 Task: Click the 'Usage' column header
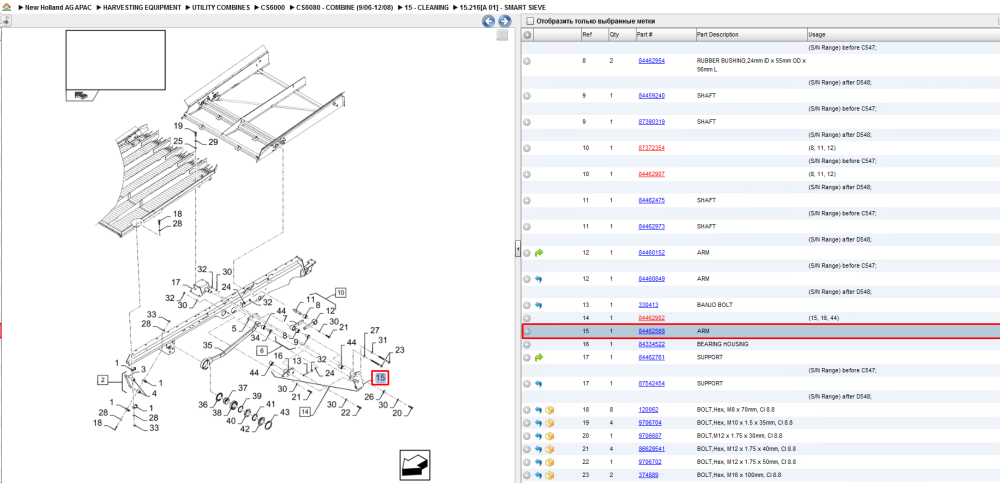click(903, 34)
